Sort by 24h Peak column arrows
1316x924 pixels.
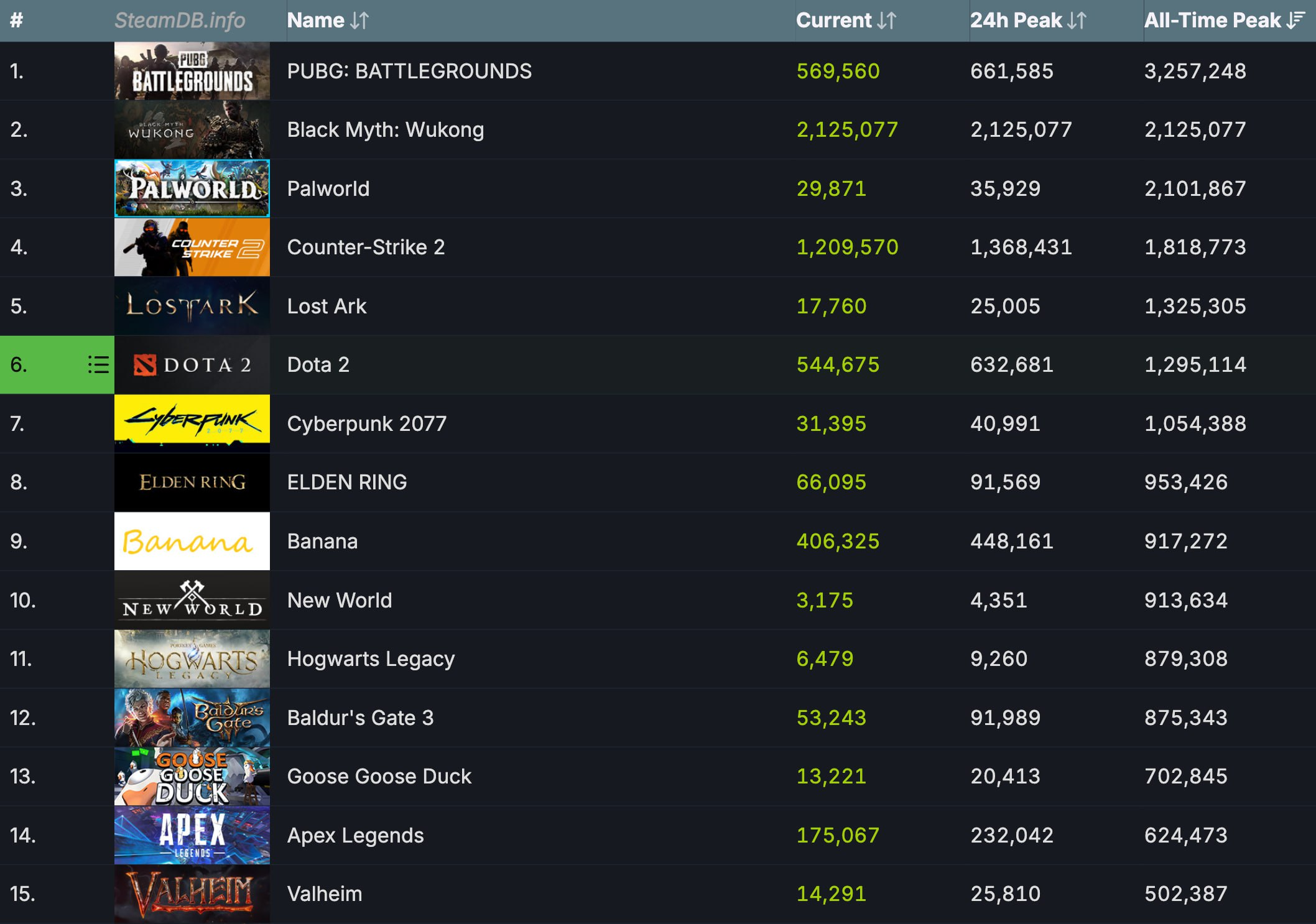(1077, 21)
